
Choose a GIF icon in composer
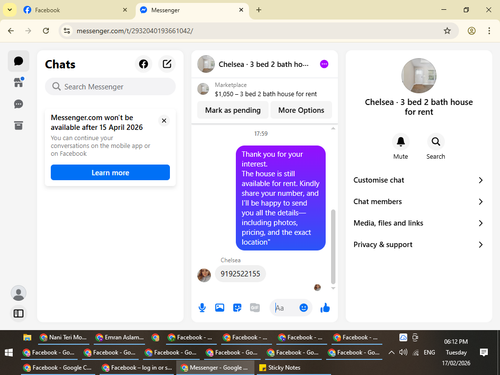tap(255, 307)
